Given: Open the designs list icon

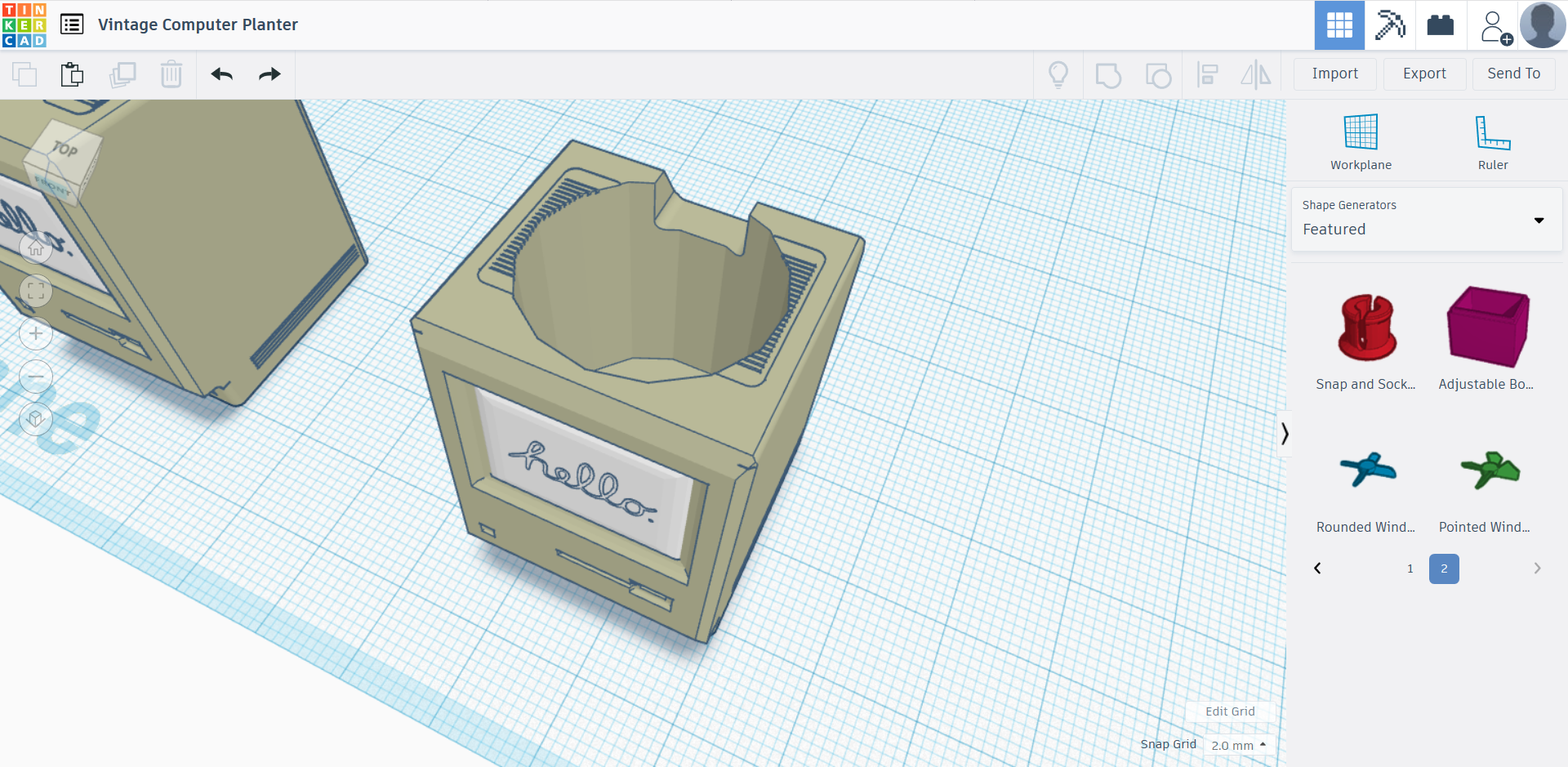Looking at the screenshot, I should tap(72, 25).
